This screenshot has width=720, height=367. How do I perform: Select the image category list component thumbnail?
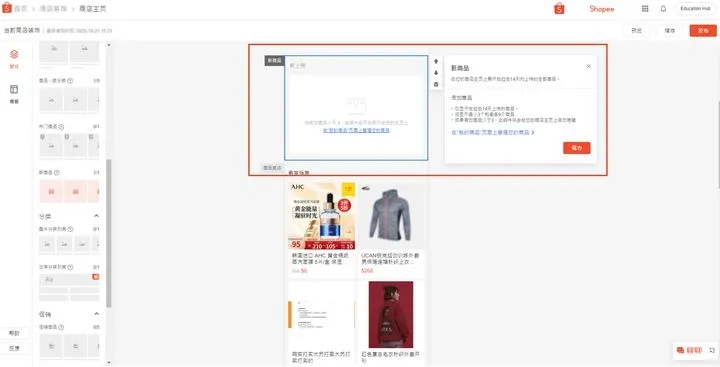69,244
